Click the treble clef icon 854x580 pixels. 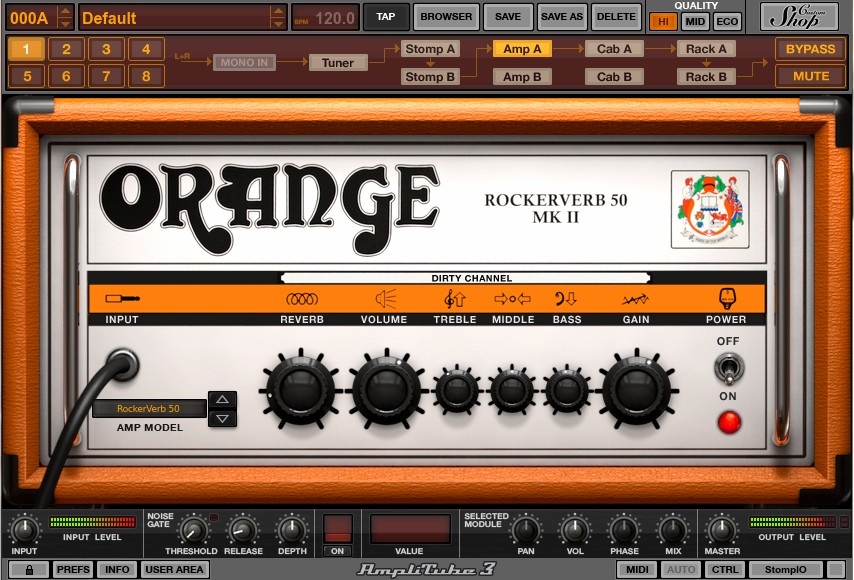455,299
